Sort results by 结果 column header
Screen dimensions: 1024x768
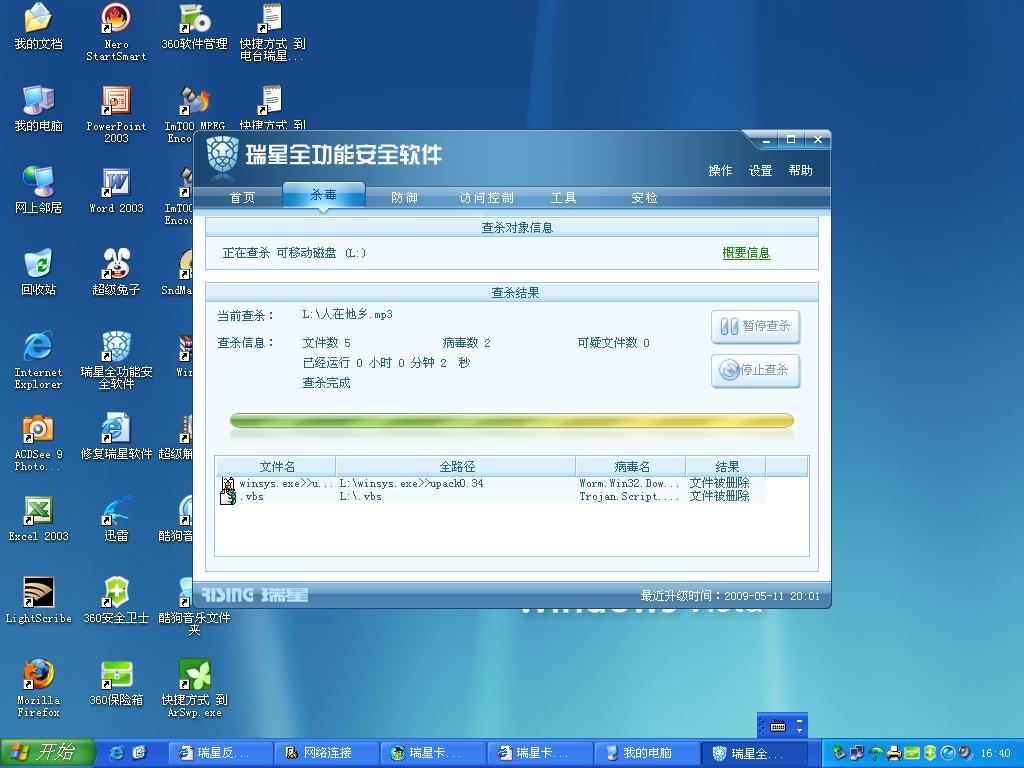point(726,466)
